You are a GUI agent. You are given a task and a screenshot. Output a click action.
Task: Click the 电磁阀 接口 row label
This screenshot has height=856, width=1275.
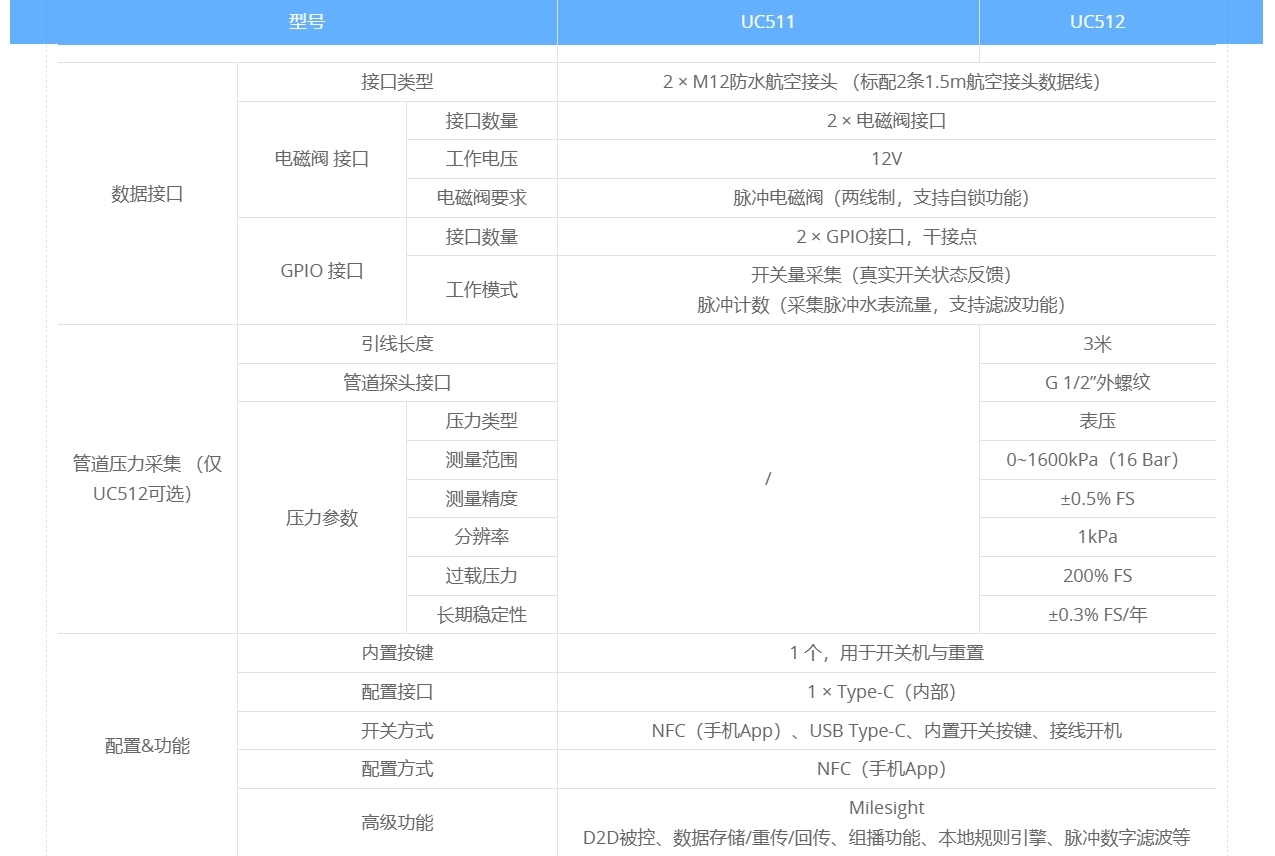coord(322,159)
